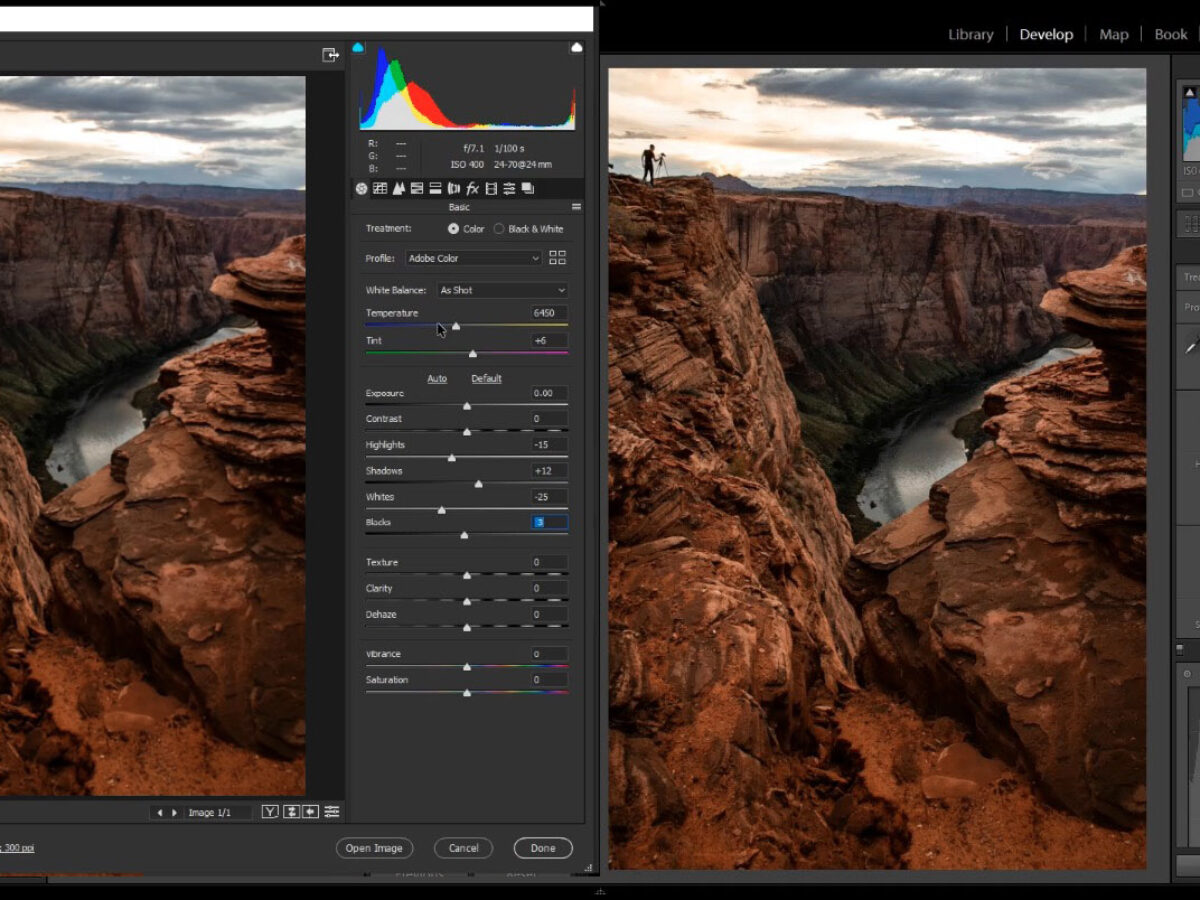Select the Black & White treatment
Screen dimensions: 1200x900
click(x=499, y=229)
